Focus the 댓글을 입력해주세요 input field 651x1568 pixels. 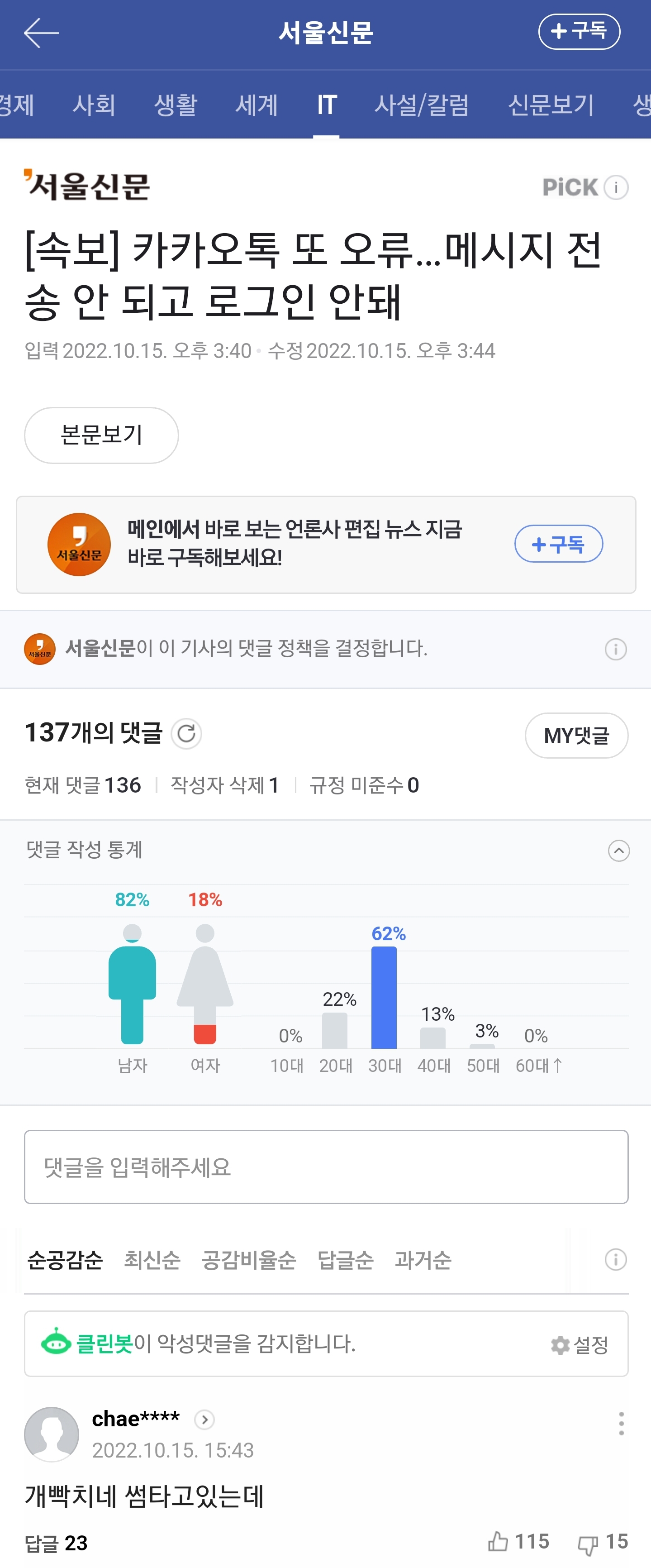point(326,1167)
